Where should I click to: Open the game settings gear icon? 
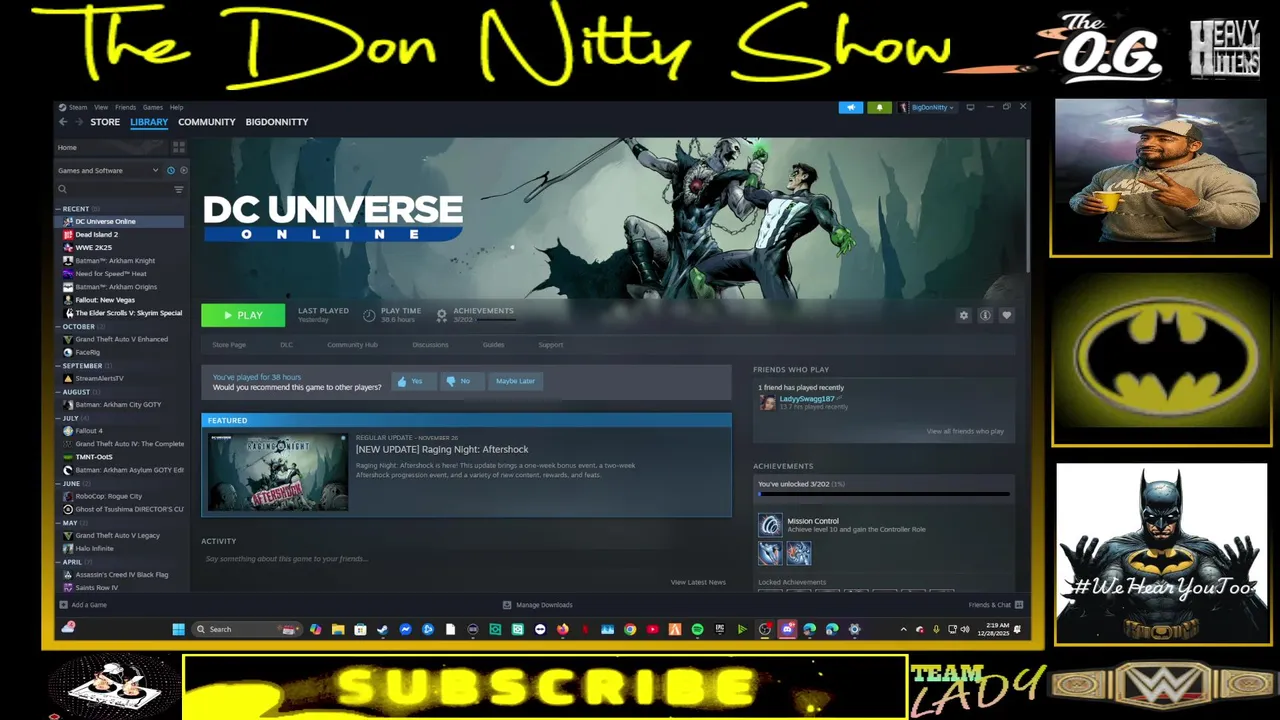point(964,316)
